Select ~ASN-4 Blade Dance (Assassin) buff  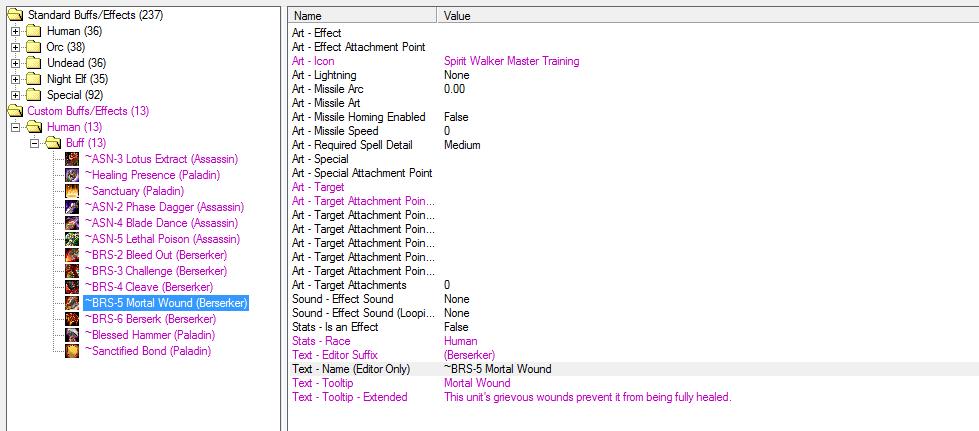tap(162, 224)
